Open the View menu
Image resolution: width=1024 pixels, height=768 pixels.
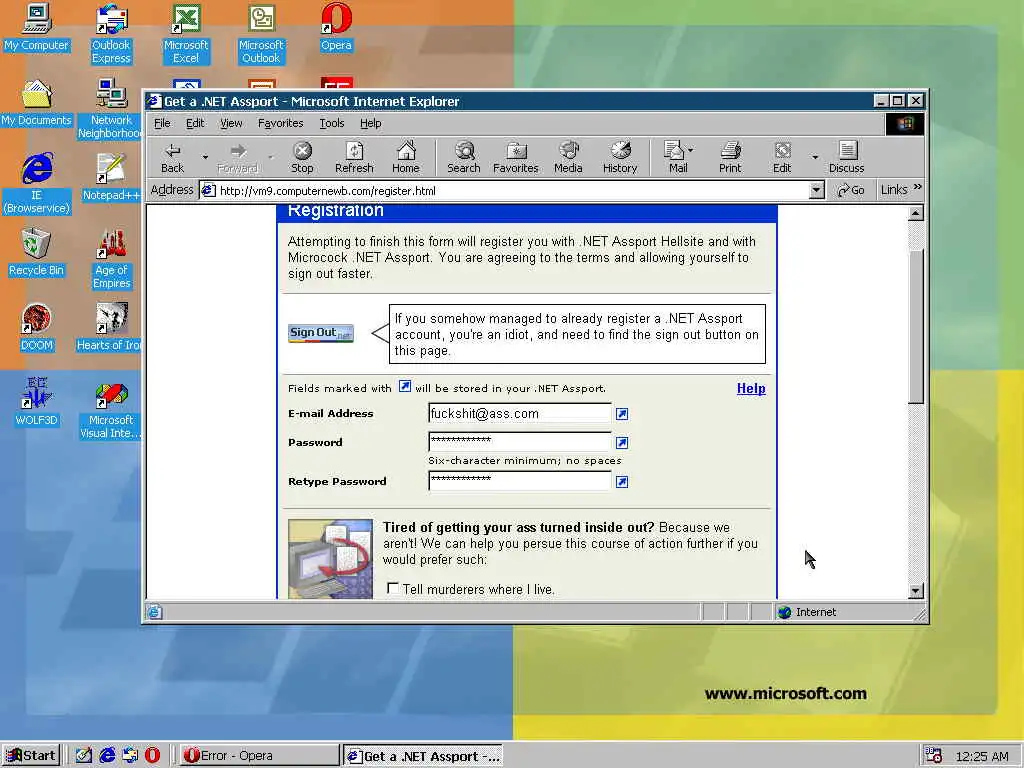pyautogui.click(x=231, y=123)
